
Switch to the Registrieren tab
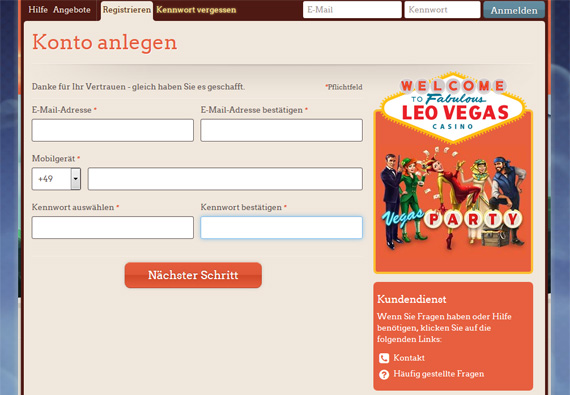pos(127,10)
